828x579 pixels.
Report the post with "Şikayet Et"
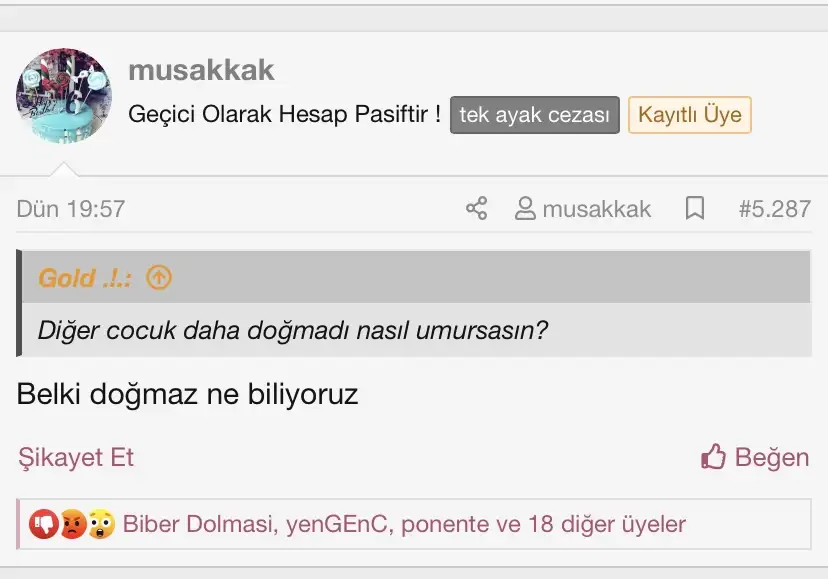(76, 458)
